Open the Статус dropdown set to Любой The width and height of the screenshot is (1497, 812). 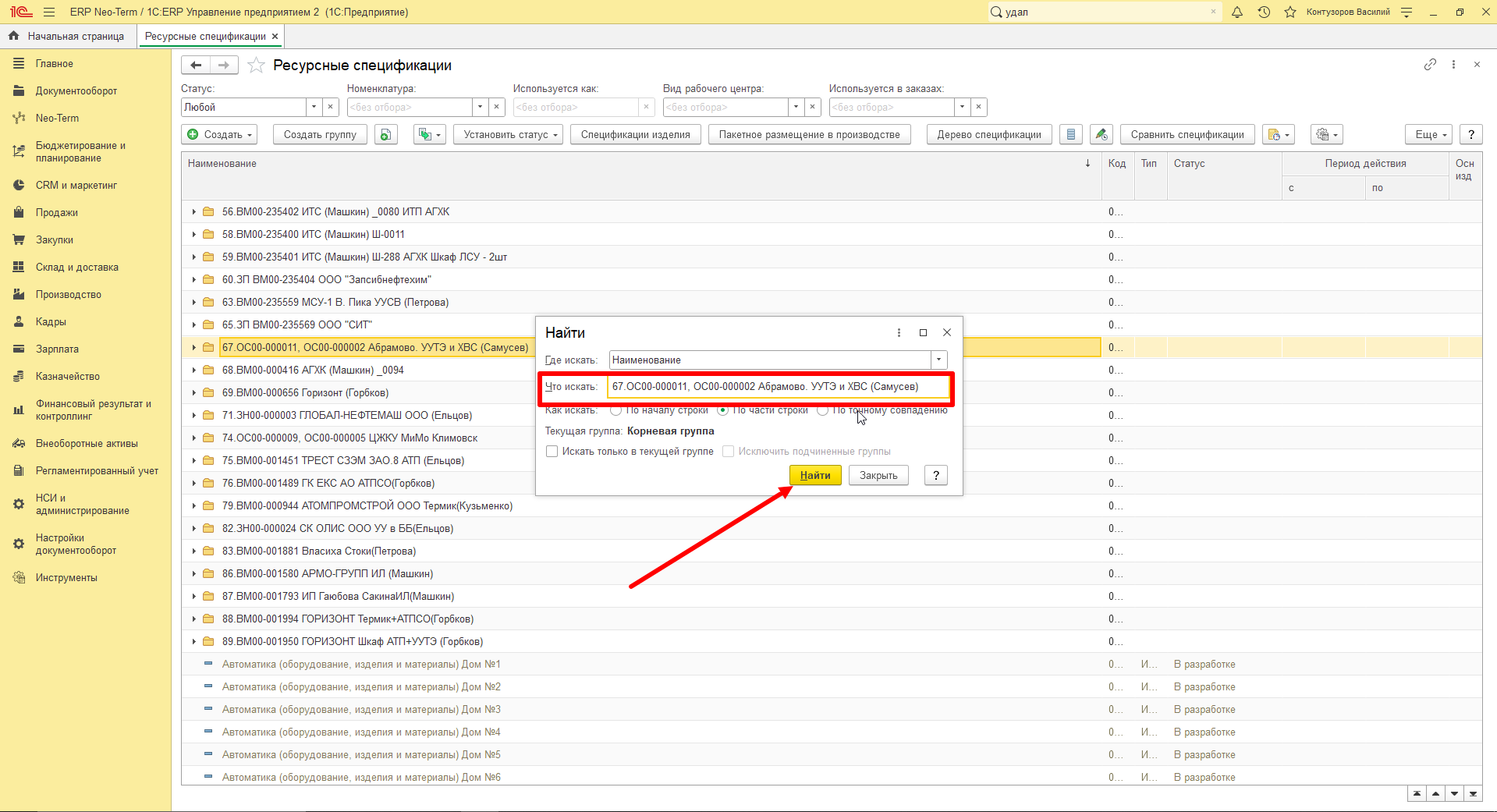(314, 107)
